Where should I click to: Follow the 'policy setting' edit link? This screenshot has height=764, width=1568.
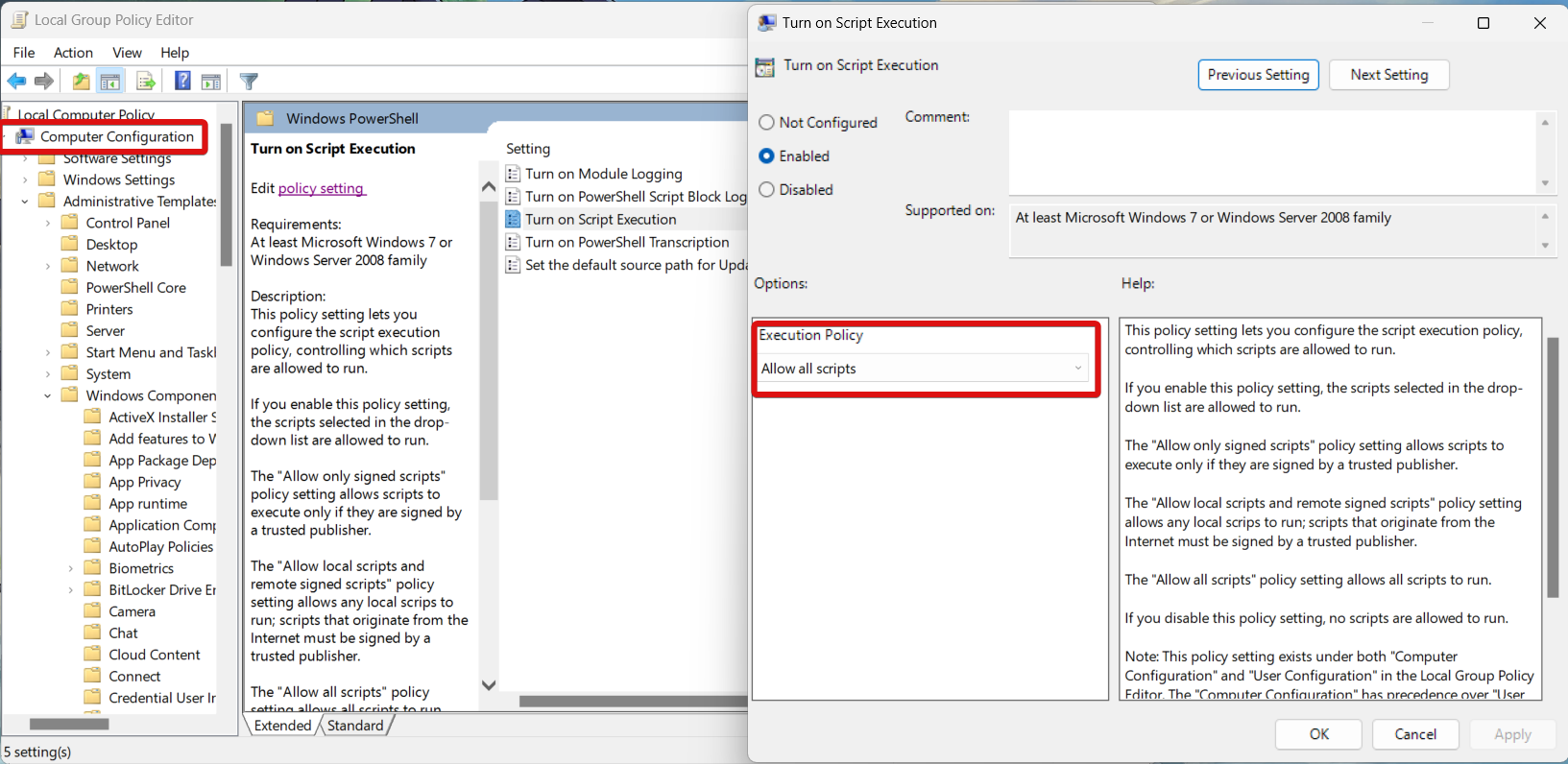pos(321,188)
